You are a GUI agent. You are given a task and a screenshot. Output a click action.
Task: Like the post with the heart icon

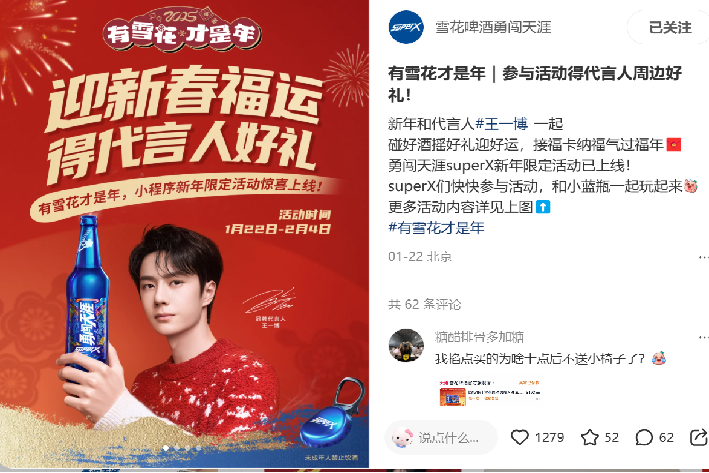click(x=520, y=437)
